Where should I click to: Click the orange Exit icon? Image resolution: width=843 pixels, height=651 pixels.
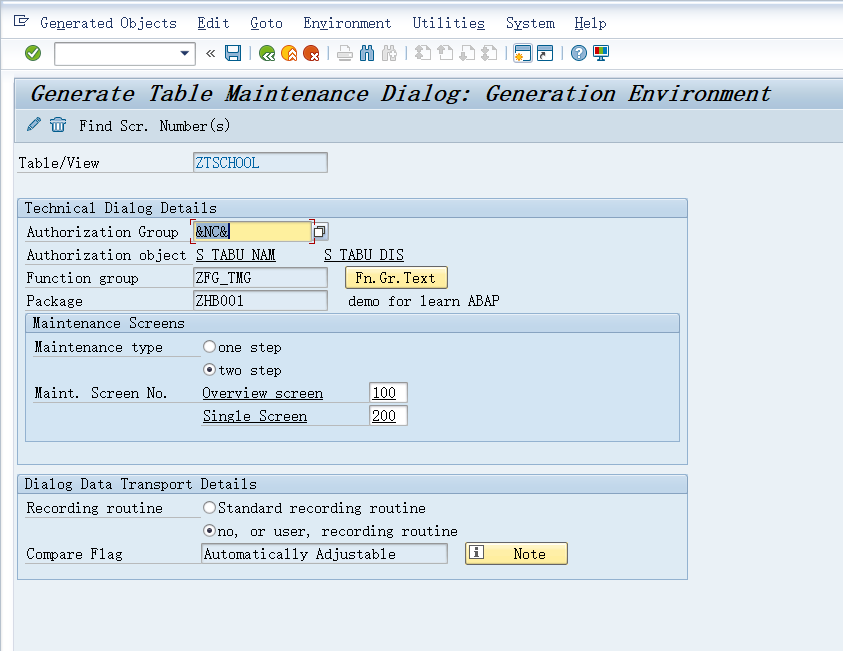click(289, 53)
